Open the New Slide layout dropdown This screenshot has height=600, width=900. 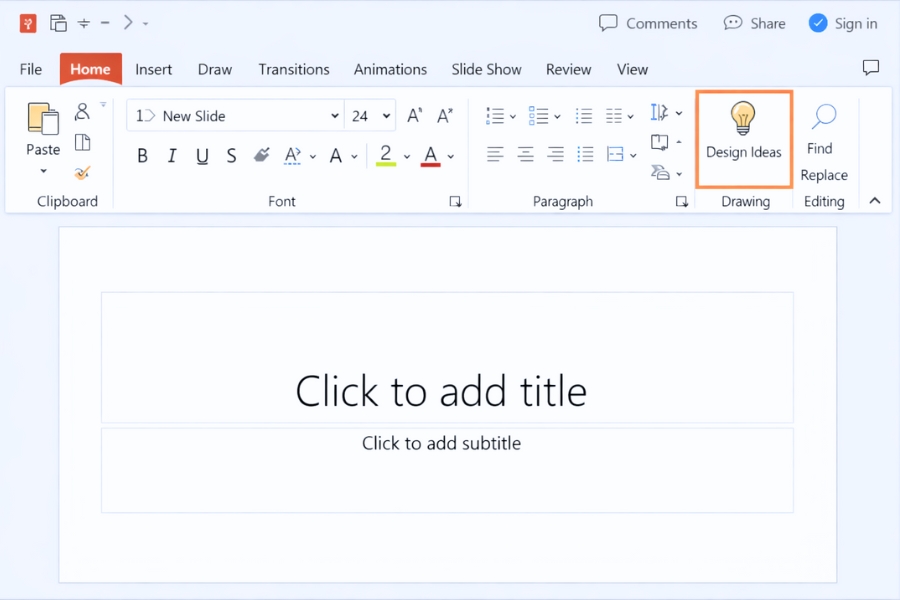click(x=335, y=115)
